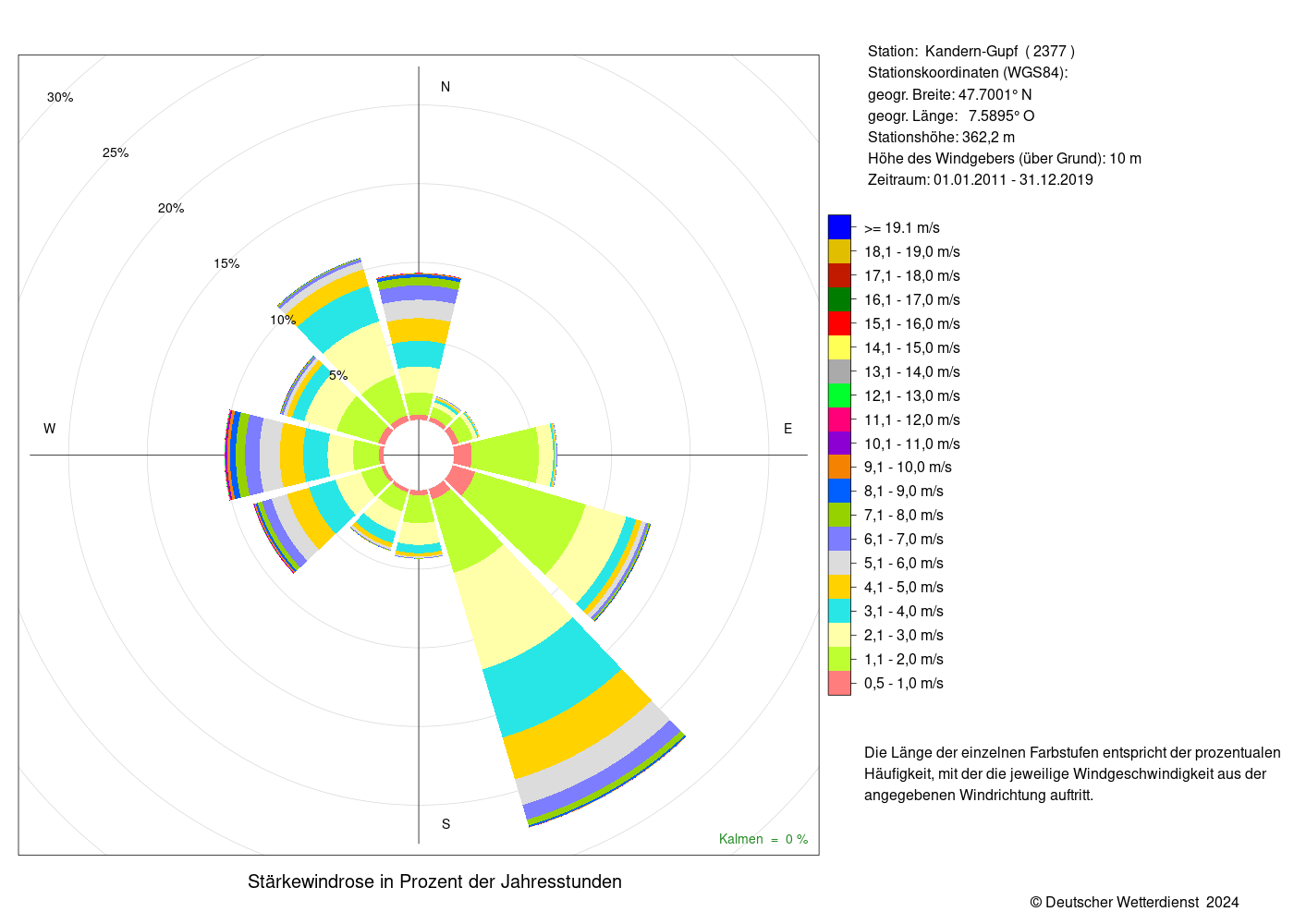Click the S compass direction label
The image size is (1294, 924).
(x=446, y=824)
